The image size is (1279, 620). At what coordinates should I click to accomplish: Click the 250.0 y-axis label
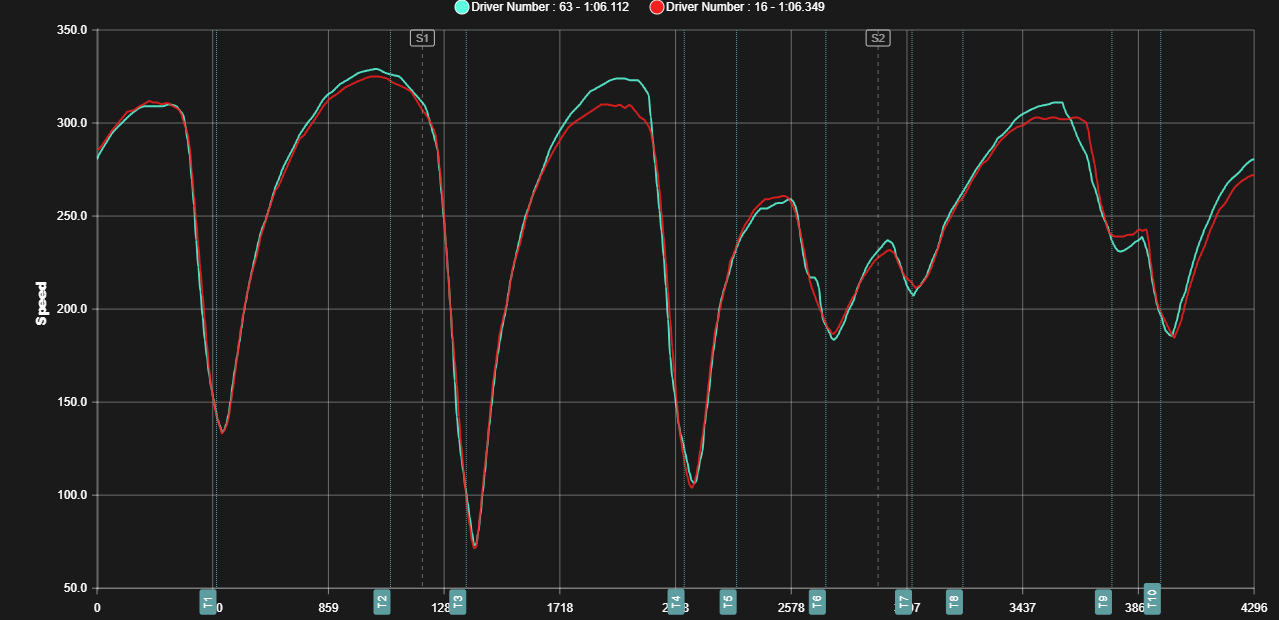[x=72, y=216]
